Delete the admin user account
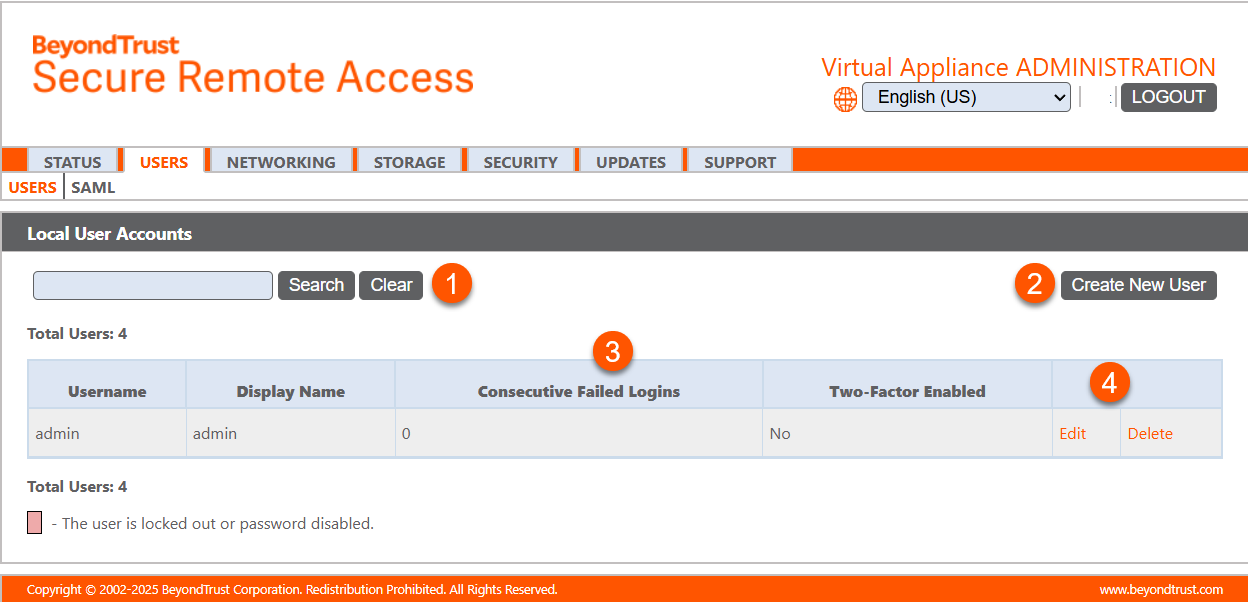Viewport: 1248px width, 602px height. [1150, 434]
